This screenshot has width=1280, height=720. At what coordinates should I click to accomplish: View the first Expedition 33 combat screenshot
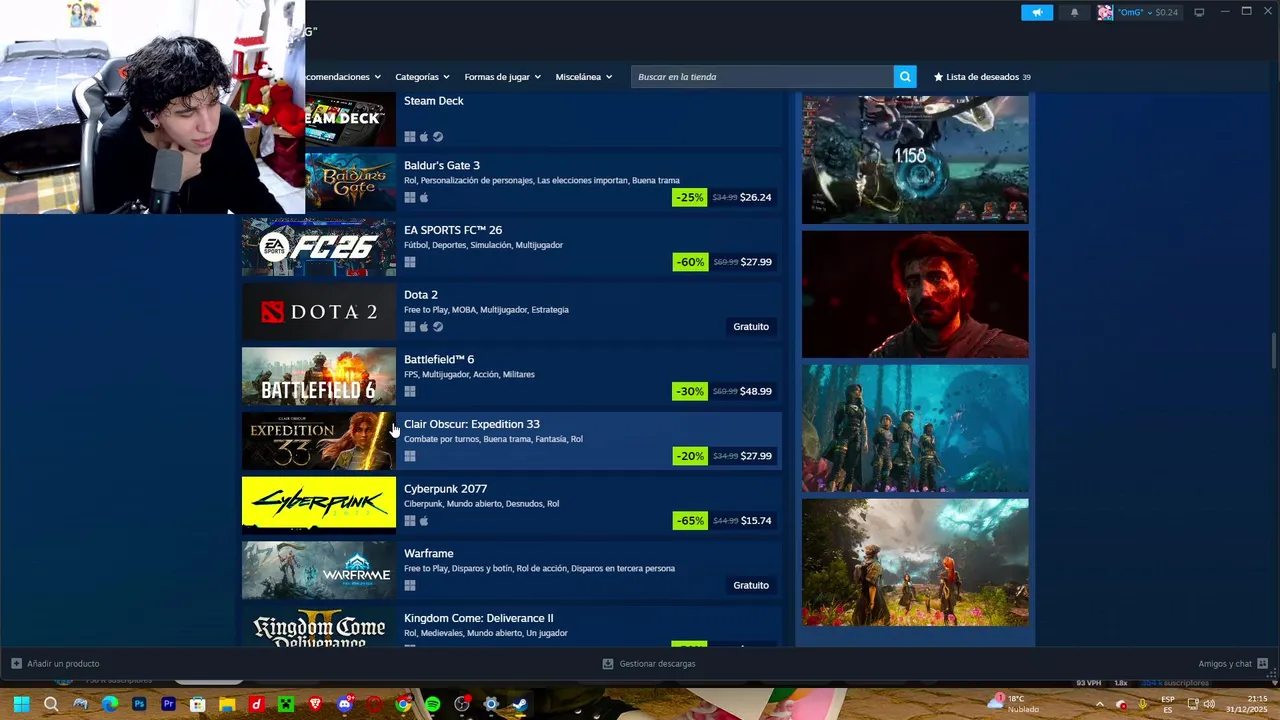pyautogui.click(x=915, y=160)
